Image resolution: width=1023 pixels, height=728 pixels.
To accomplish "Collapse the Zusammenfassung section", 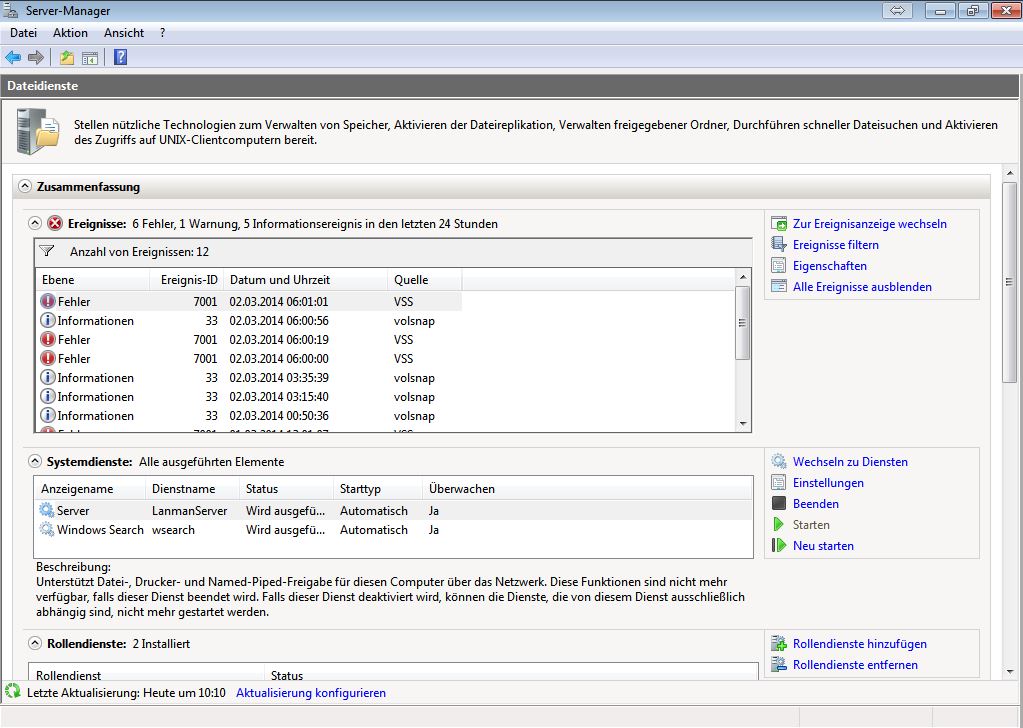I will (x=25, y=187).
